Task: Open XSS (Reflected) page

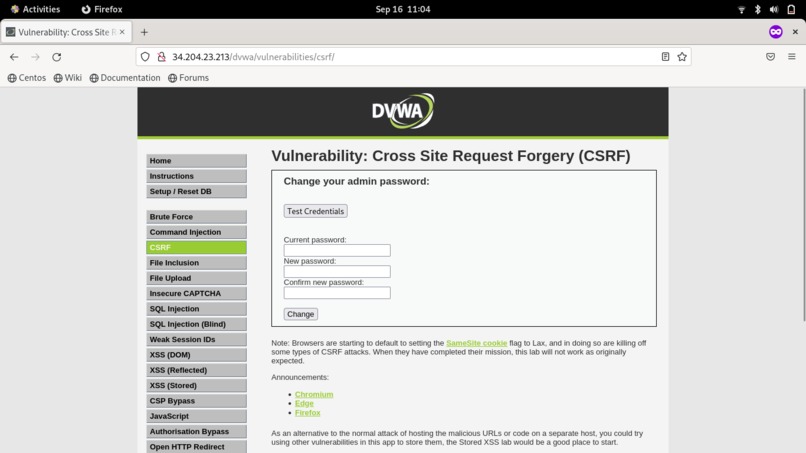Action: pyautogui.click(x=196, y=370)
